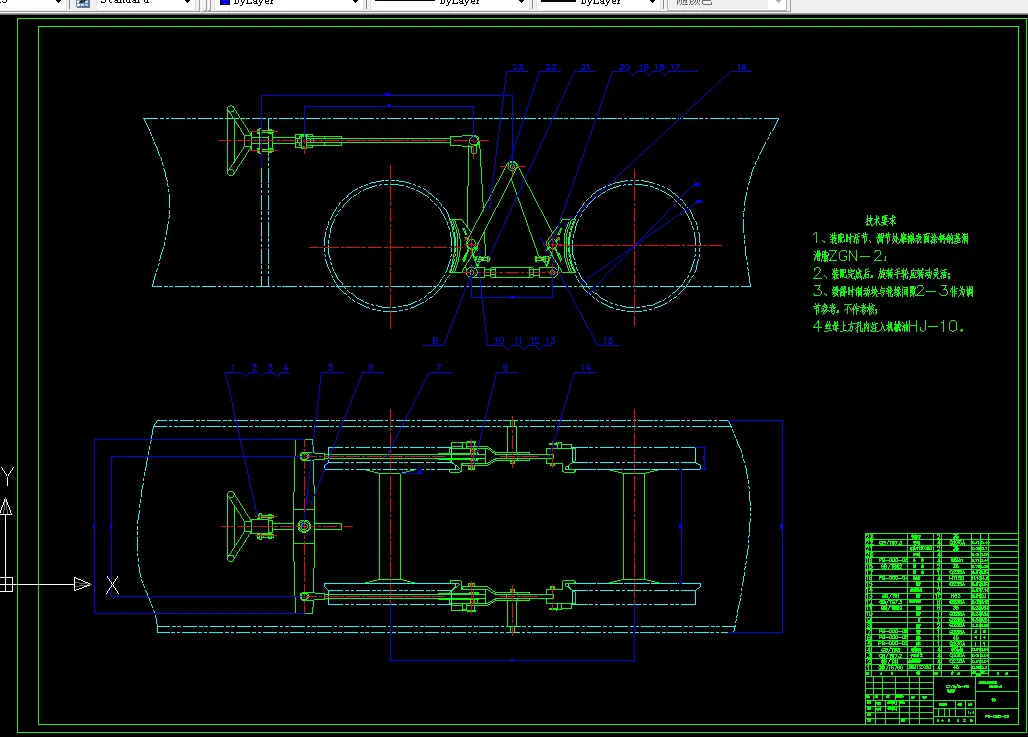Click technical note line starting with 2、
1028x737 pixels.
[882, 273]
